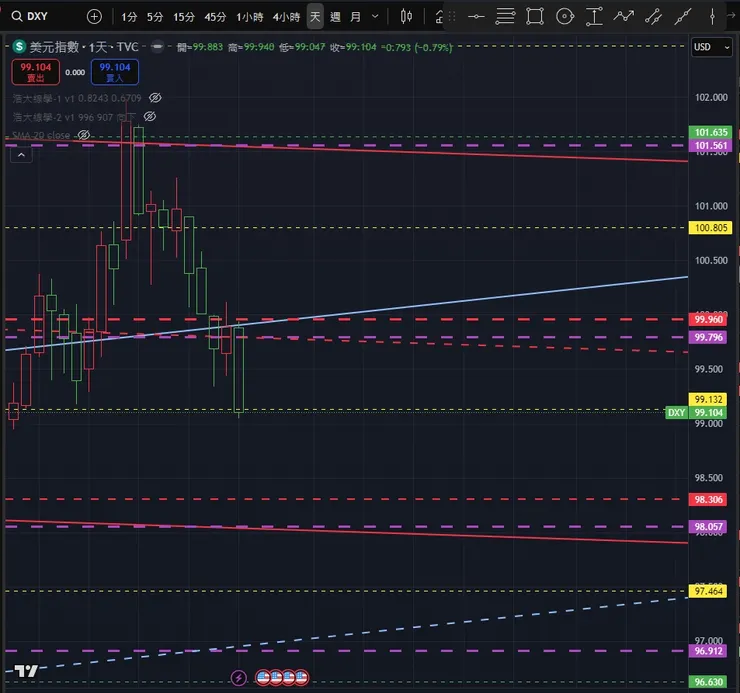Viewport: 740px width, 693px height.
Task: Select the vertical line drawing tool
Action: pos(713,17)
